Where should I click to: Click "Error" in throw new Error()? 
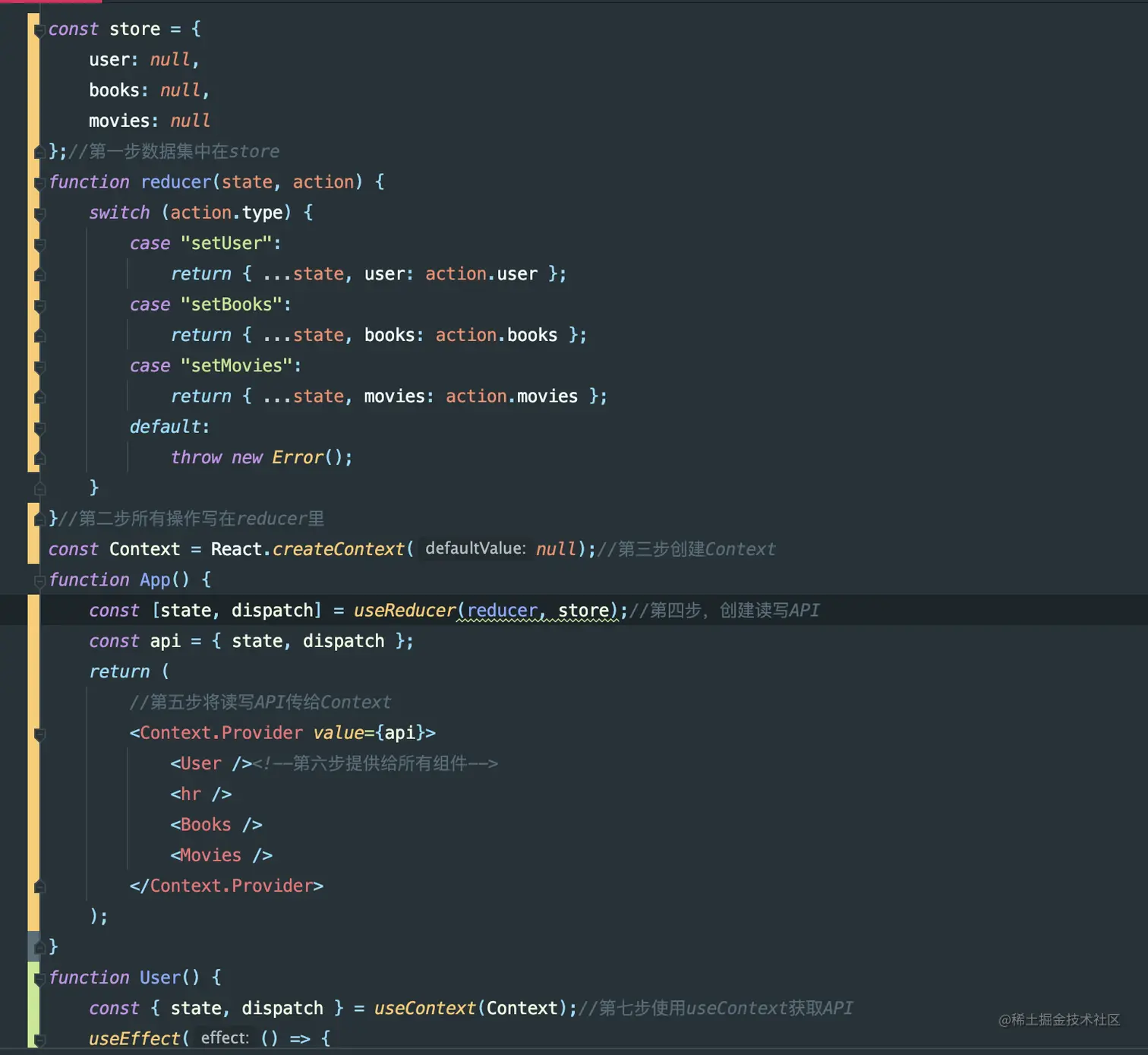(x=298, y=457)
